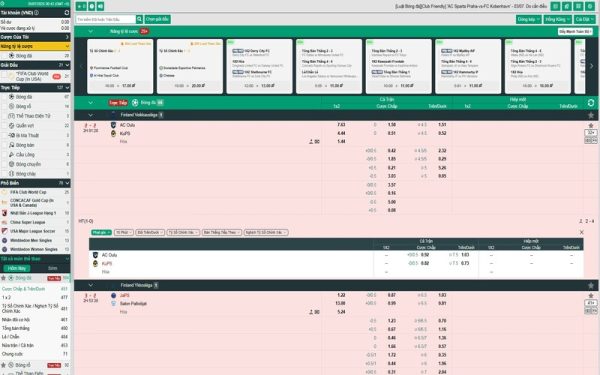Refresh the live odds table
Viewport: 600px width, 375px height.
[591, 103]
